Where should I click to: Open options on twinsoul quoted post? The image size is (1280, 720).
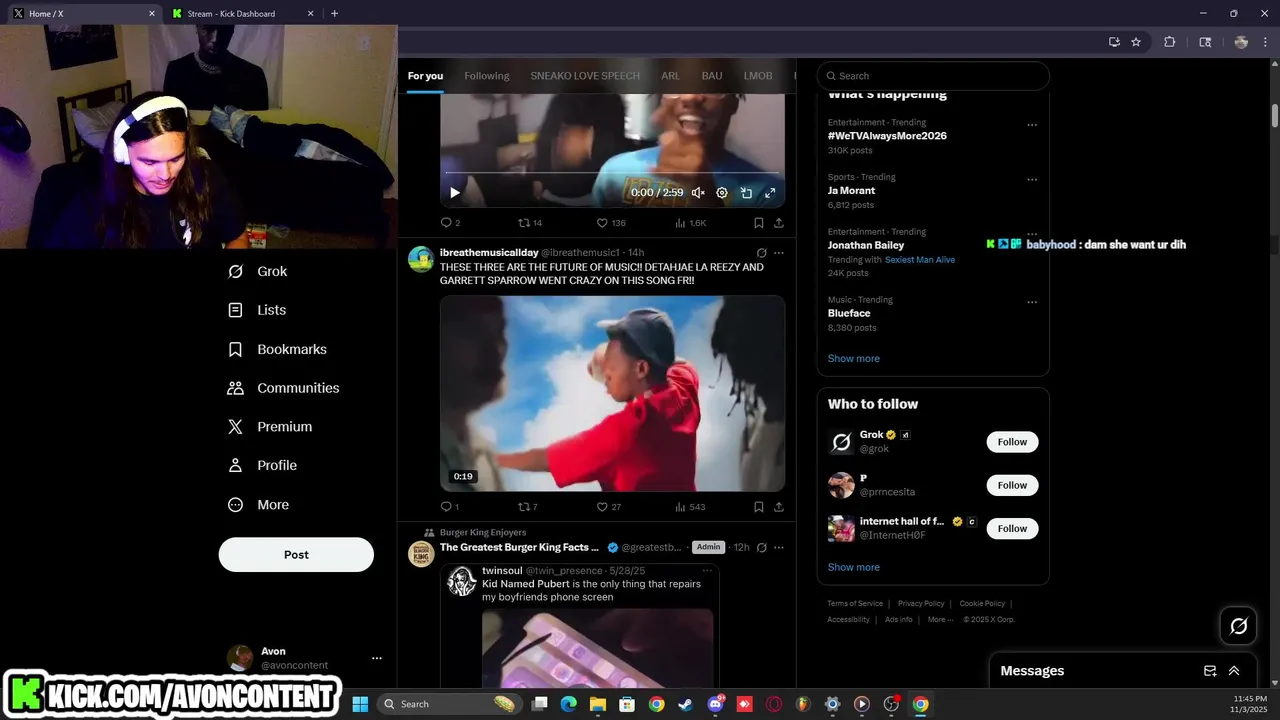[x=706, y=570]
